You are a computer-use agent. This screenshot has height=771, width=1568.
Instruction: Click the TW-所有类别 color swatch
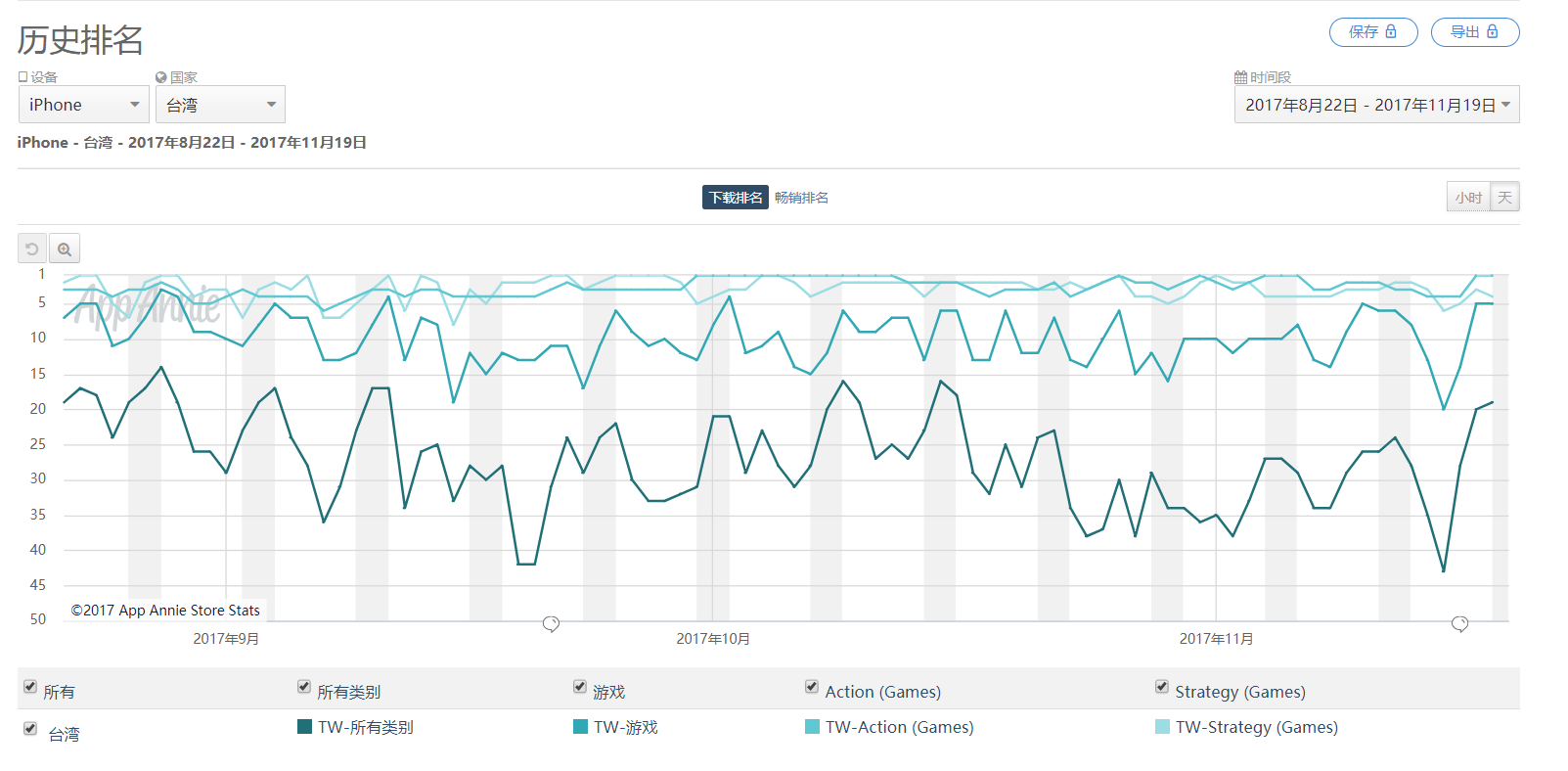[x=304, y=726]
